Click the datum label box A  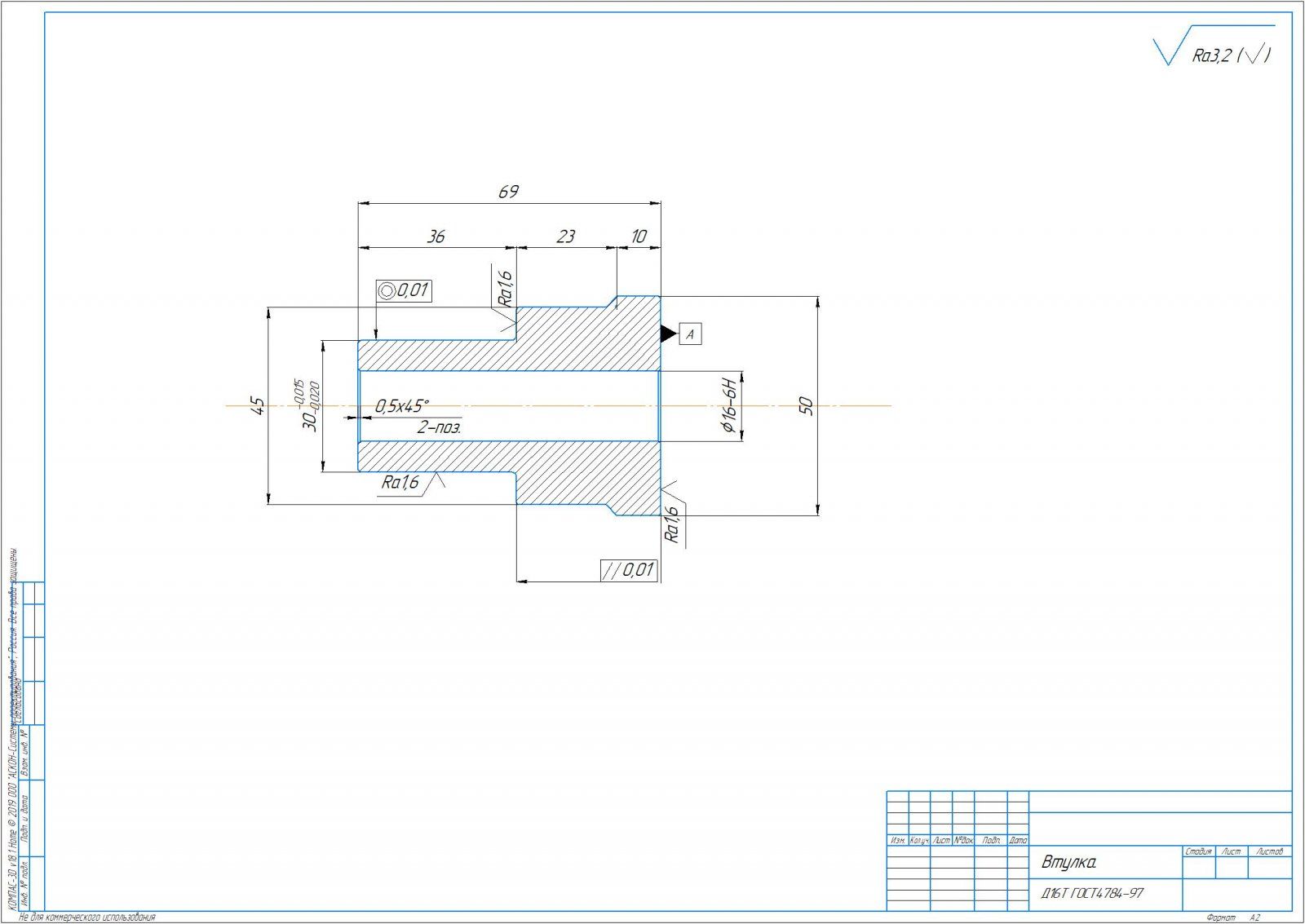tap(690, 334)
